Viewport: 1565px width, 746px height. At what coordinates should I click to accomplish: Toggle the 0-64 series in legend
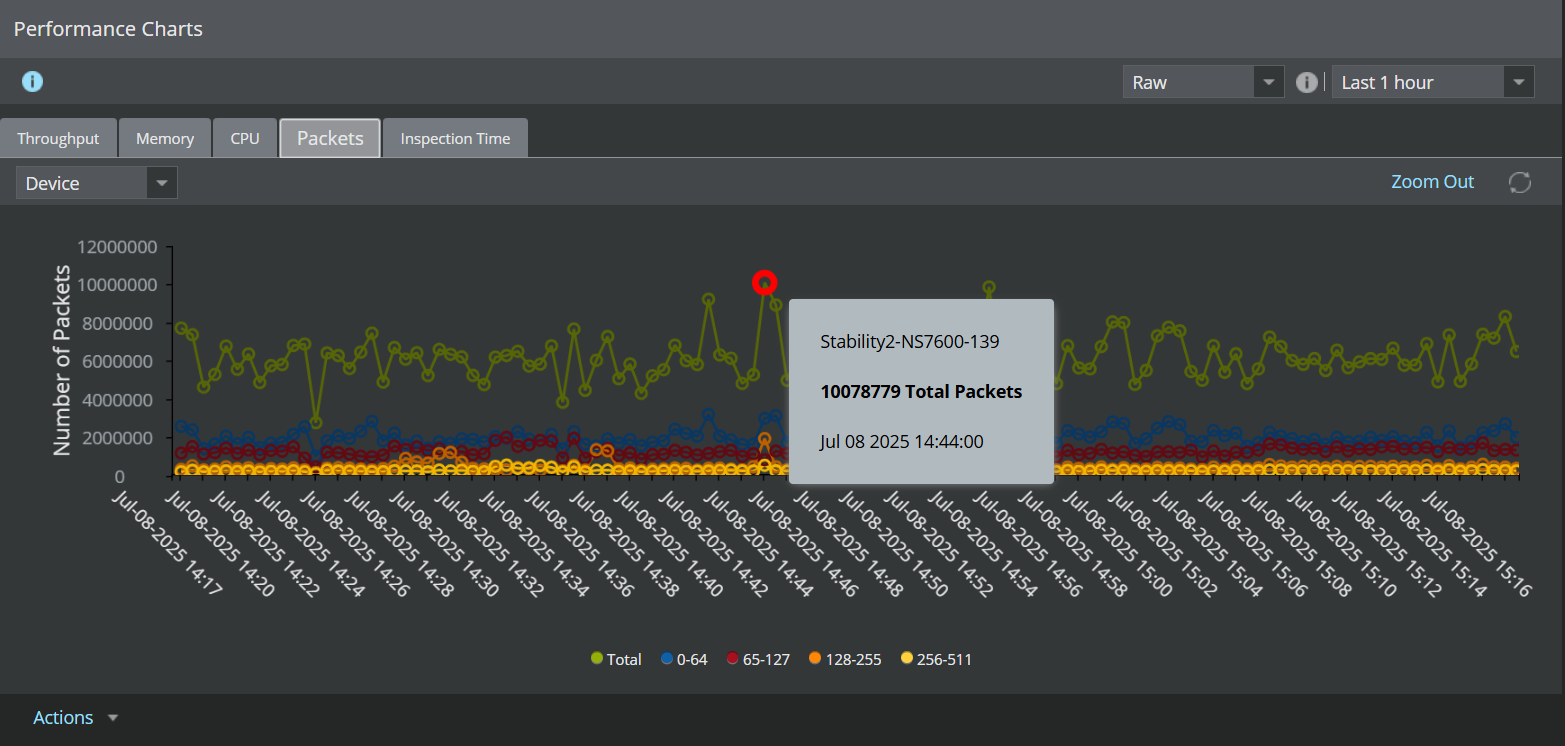684,659
